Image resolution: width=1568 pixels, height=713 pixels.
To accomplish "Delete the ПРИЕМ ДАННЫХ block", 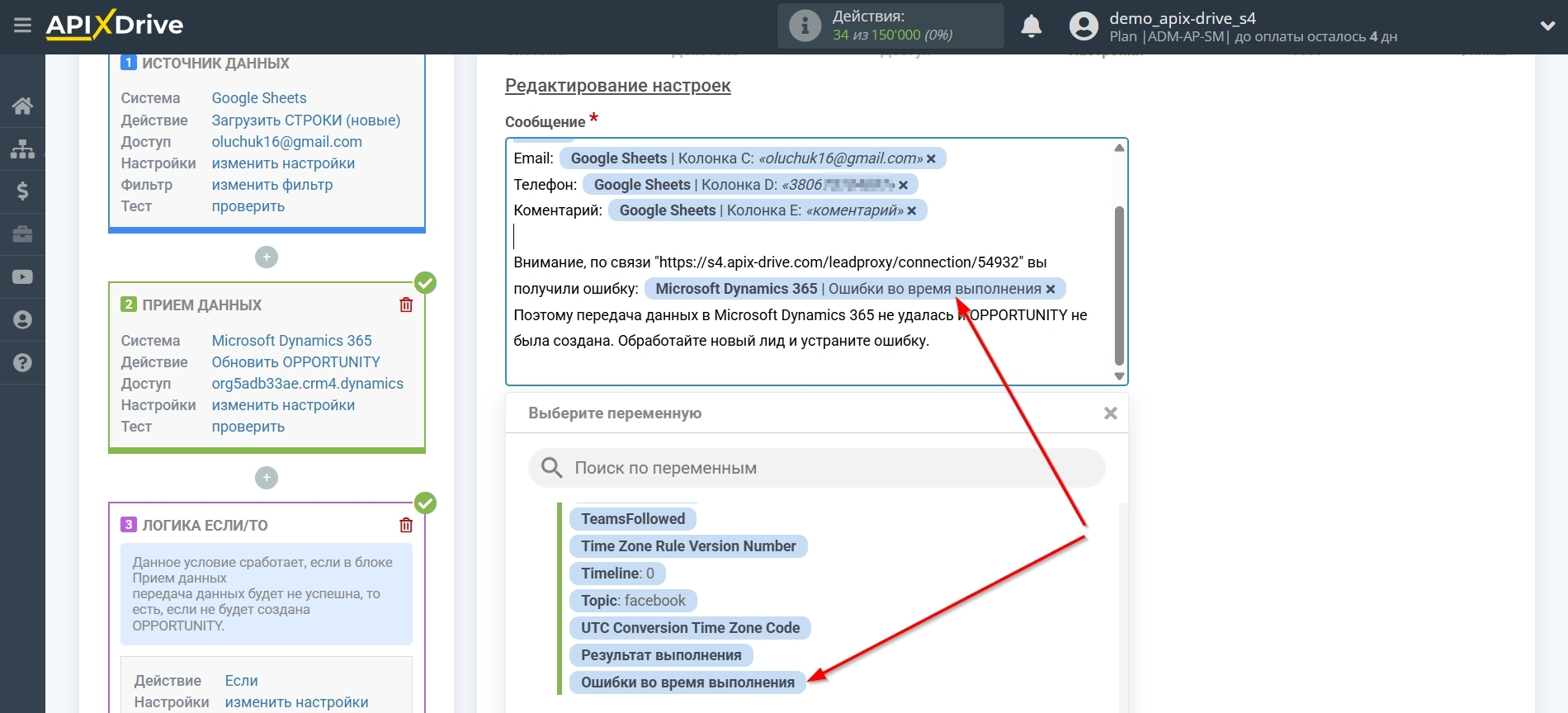I will [x=406, y=305].
